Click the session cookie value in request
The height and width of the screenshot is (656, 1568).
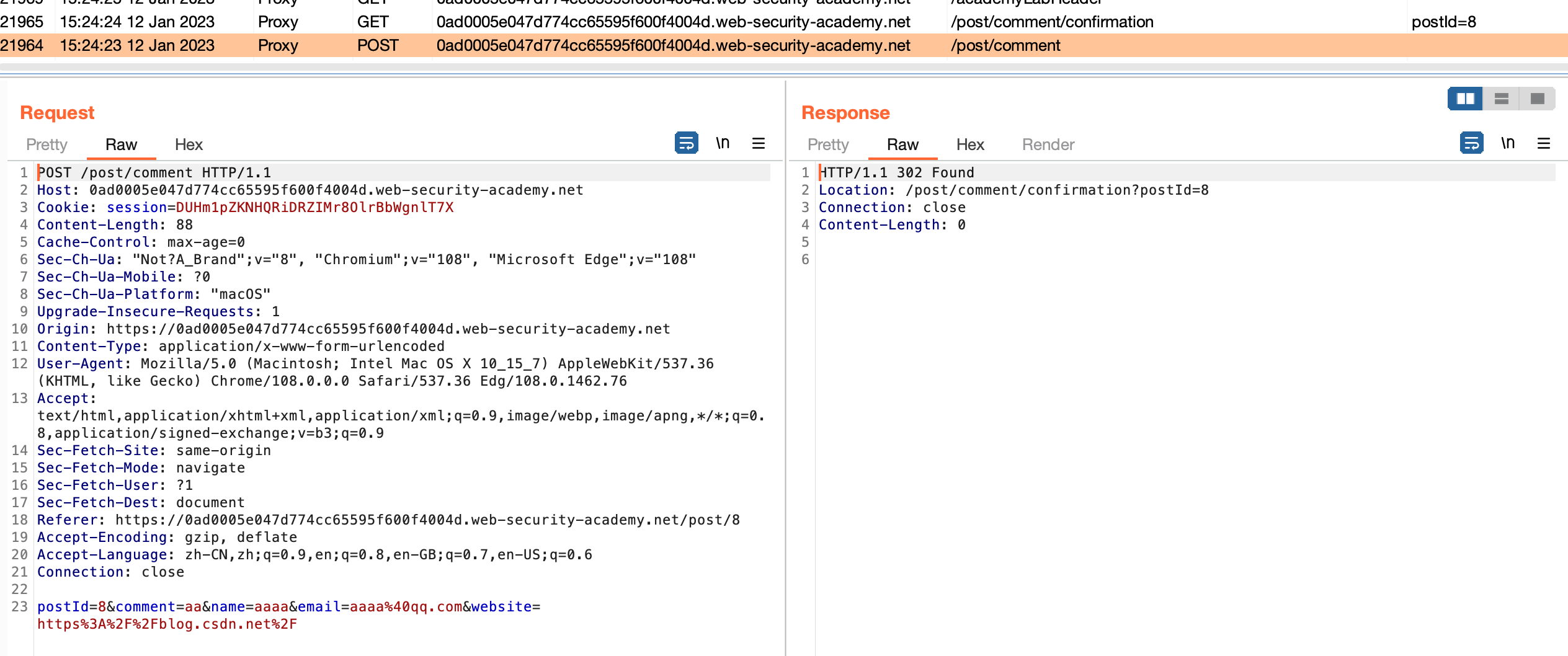(x=314, y=207)
